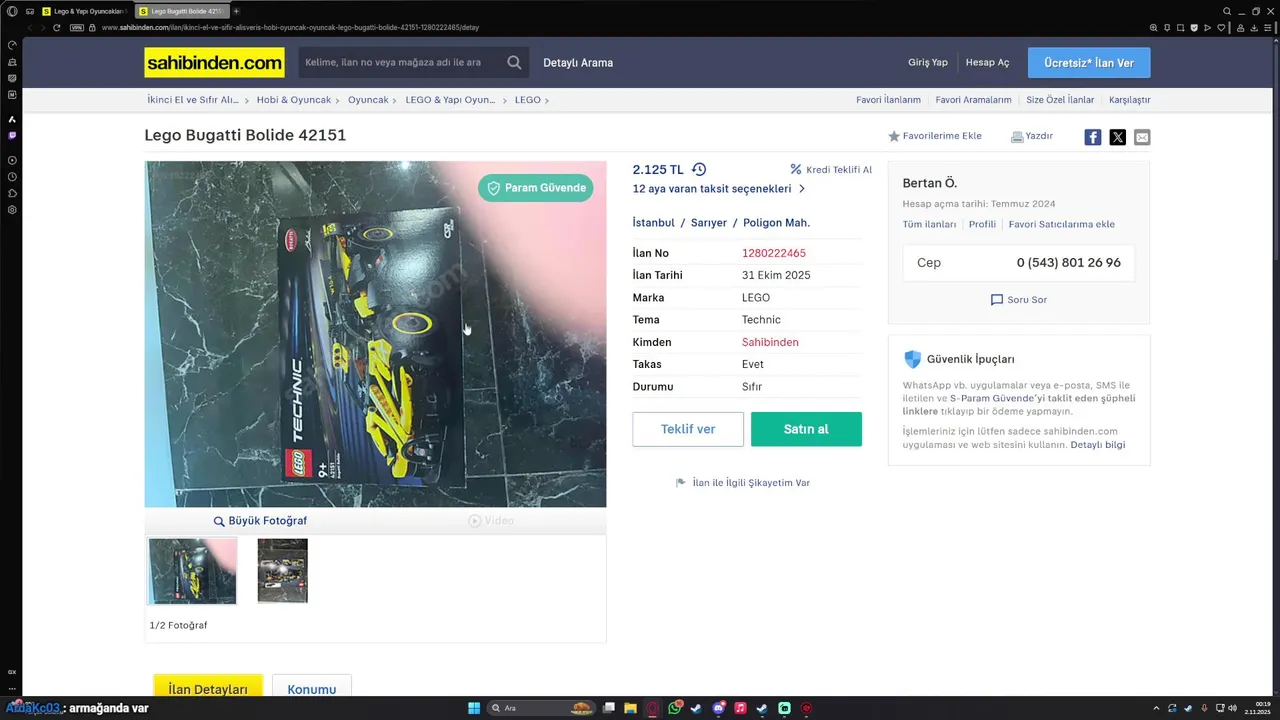Click Favori Satıcılarıma ekle link
This screenshot has width=1280, height=720.
click(1061, 224)
